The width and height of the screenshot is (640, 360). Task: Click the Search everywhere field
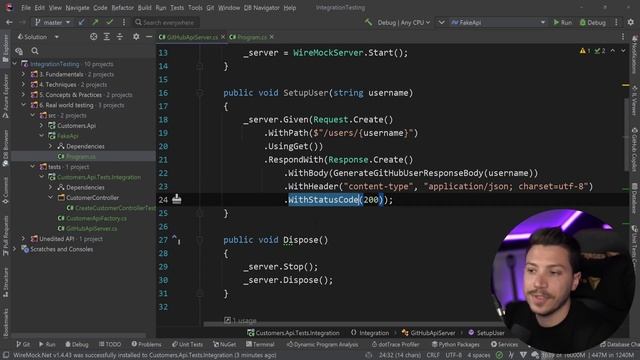tap(166, 22)
